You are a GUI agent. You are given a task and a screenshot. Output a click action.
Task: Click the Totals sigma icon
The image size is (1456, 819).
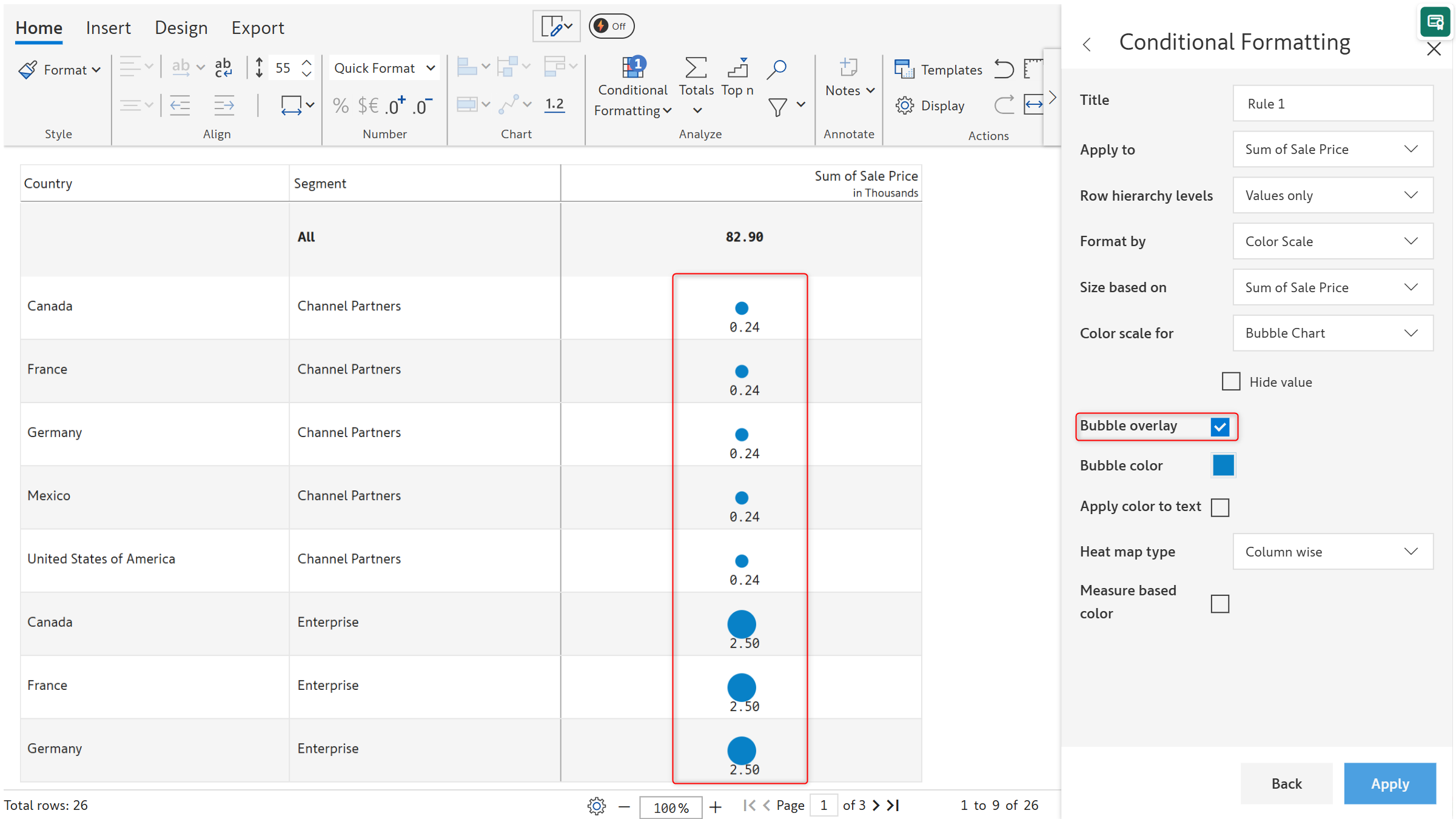pyautogui.click(x=696, y=69)
